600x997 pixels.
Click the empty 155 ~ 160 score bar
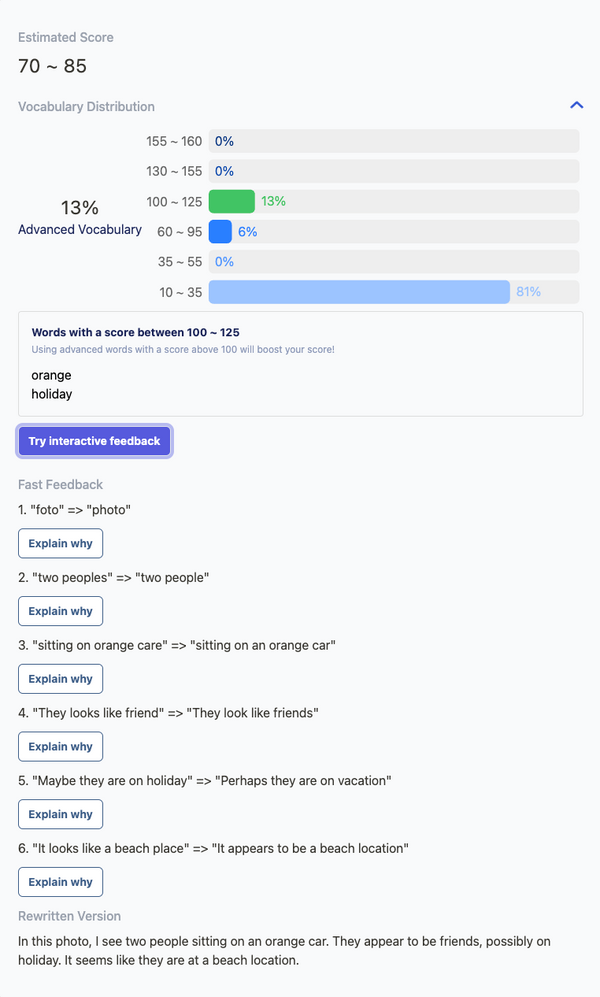click(x=395, y=141)
